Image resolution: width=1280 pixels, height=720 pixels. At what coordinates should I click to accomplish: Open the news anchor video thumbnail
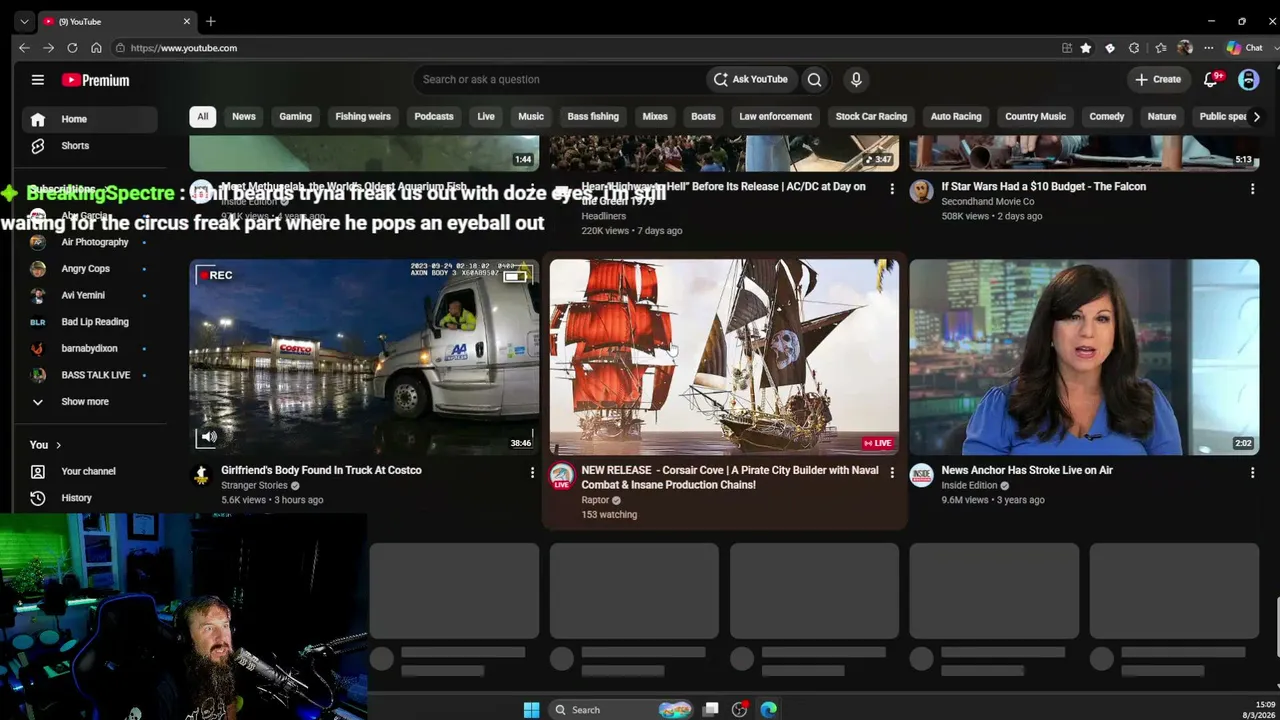tap(1084, 357)
